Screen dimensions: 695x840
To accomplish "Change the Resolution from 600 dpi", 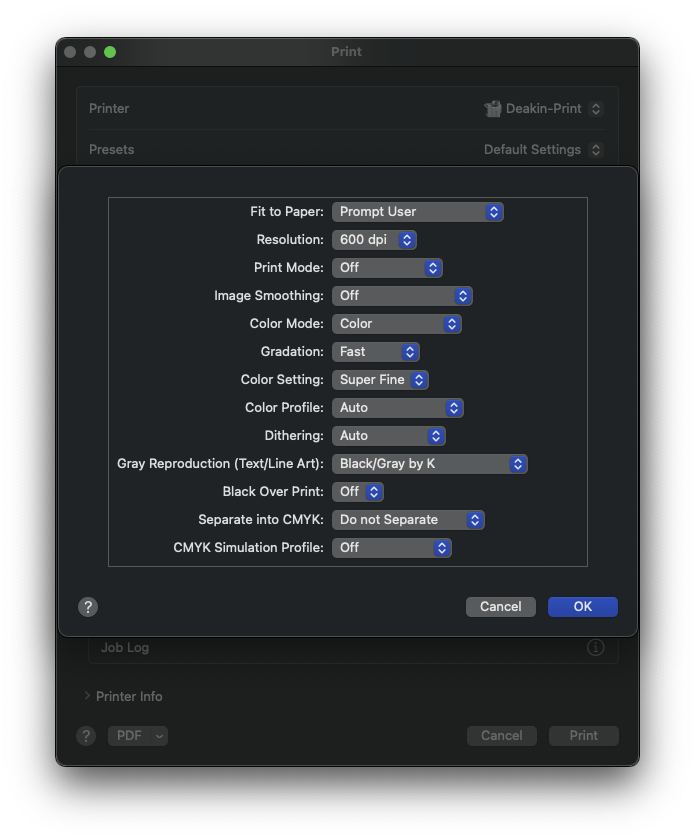I will [x=374, y=239].
